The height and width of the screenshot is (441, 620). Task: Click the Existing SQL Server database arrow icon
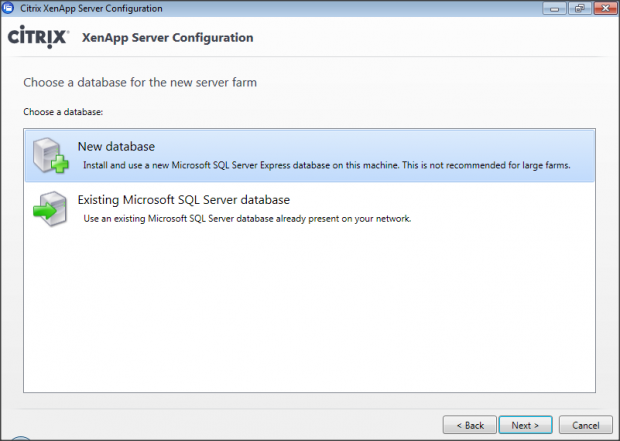50,208
